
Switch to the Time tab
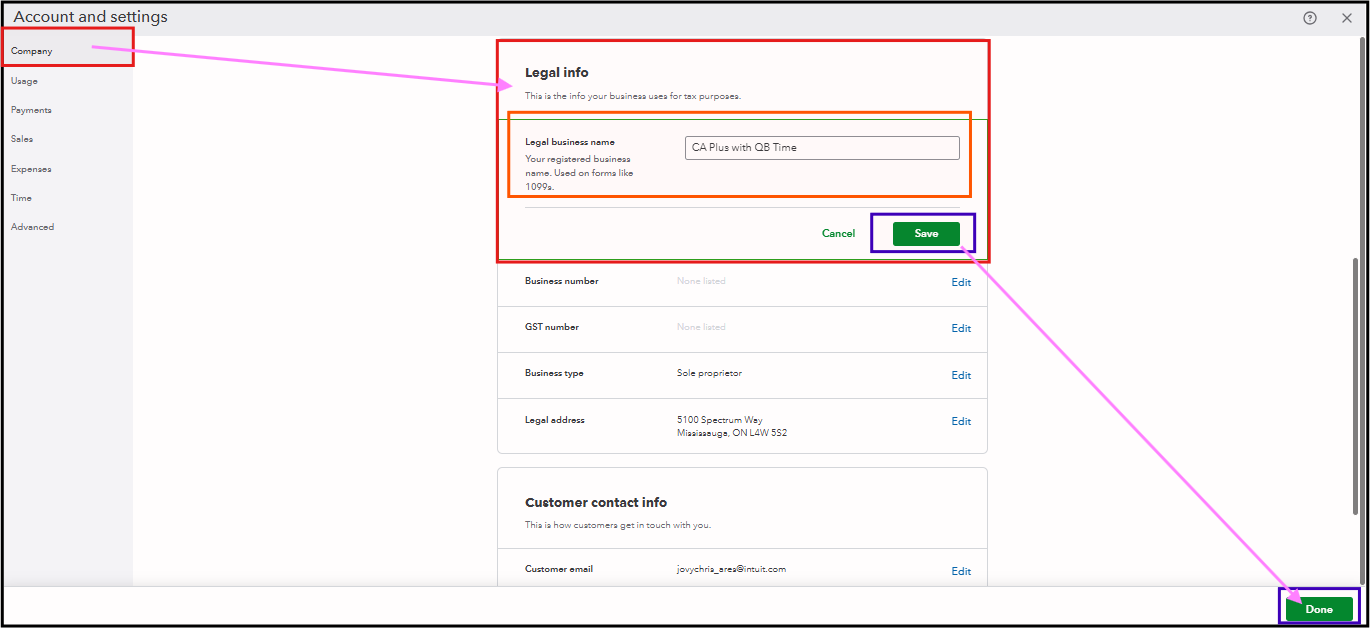(21, 198)
